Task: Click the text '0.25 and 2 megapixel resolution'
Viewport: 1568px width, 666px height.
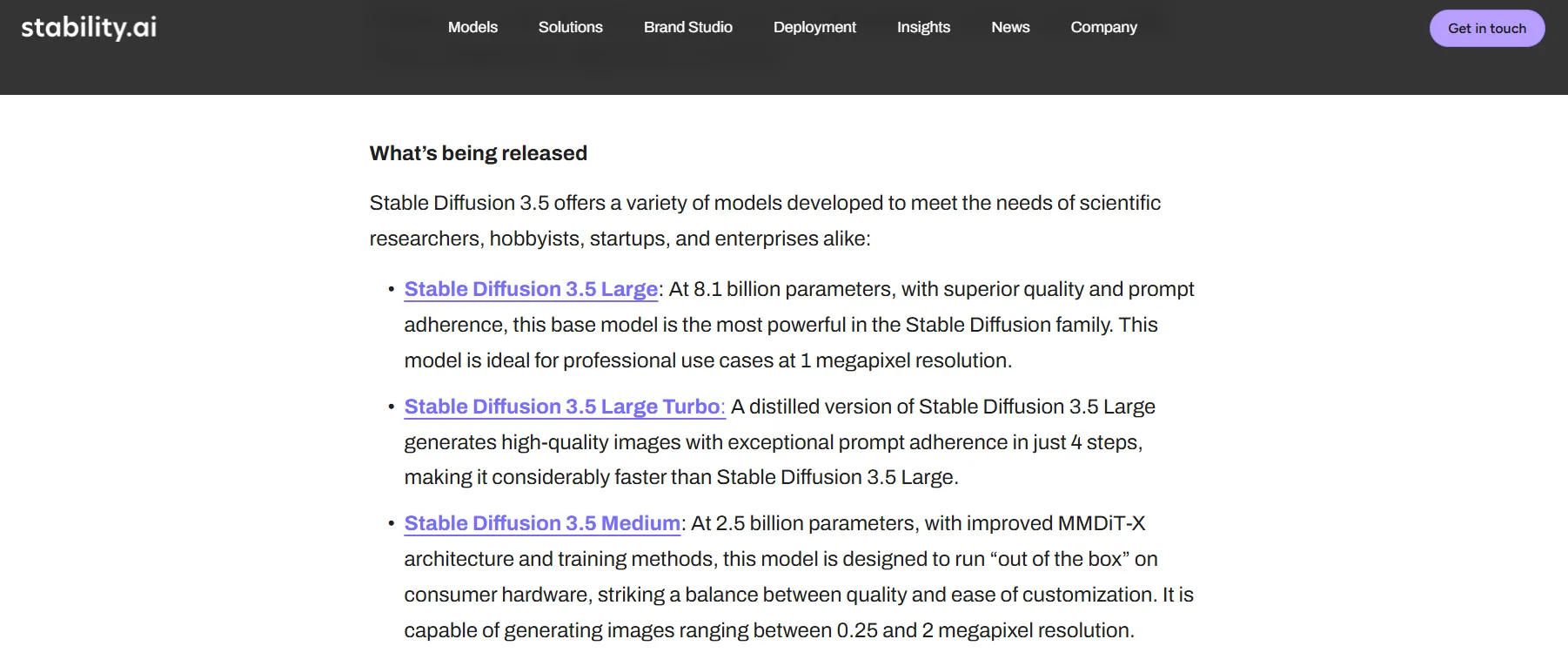Action: (984, 630)
